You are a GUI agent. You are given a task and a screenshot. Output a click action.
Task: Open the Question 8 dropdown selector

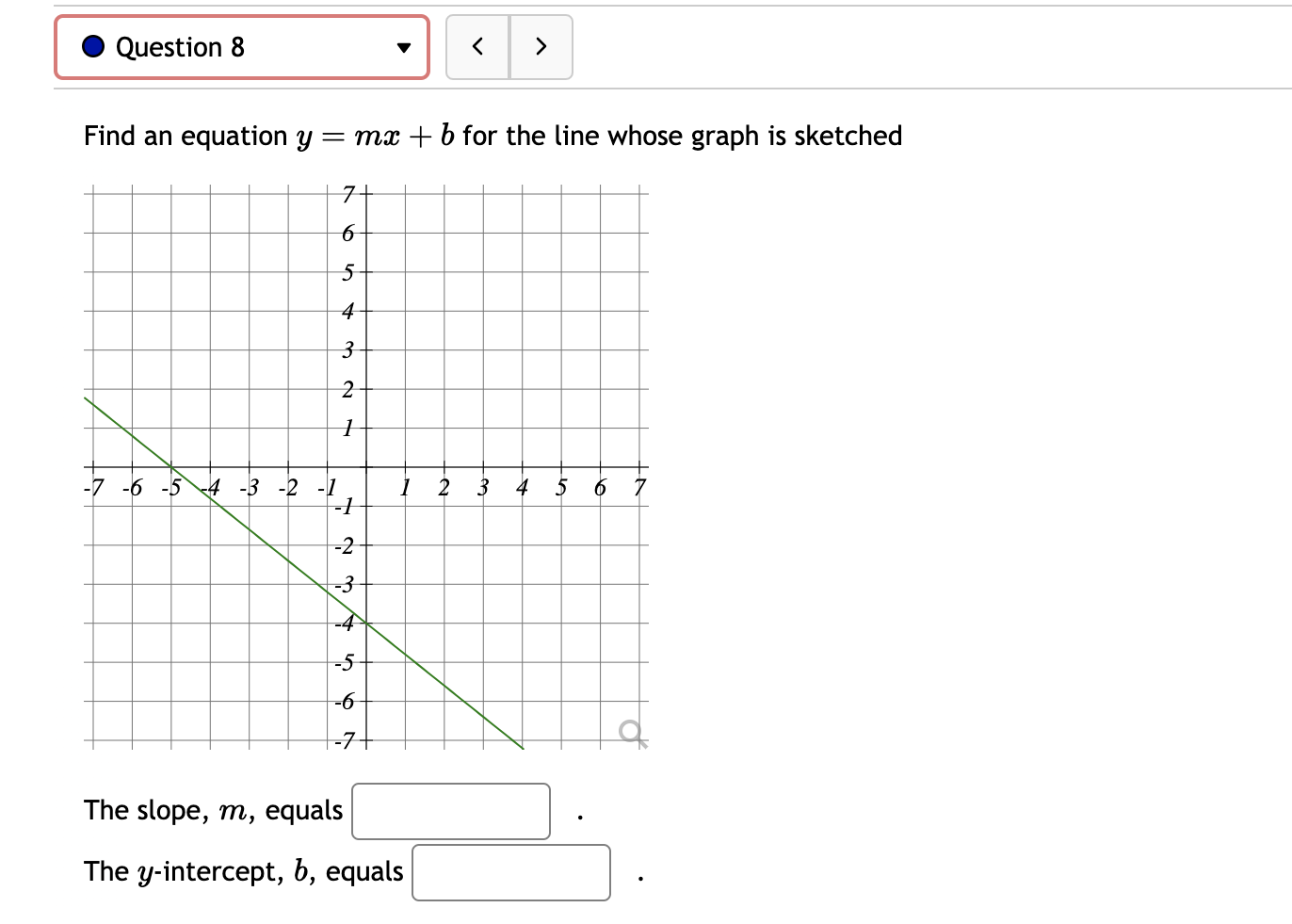tap(240, 47)
